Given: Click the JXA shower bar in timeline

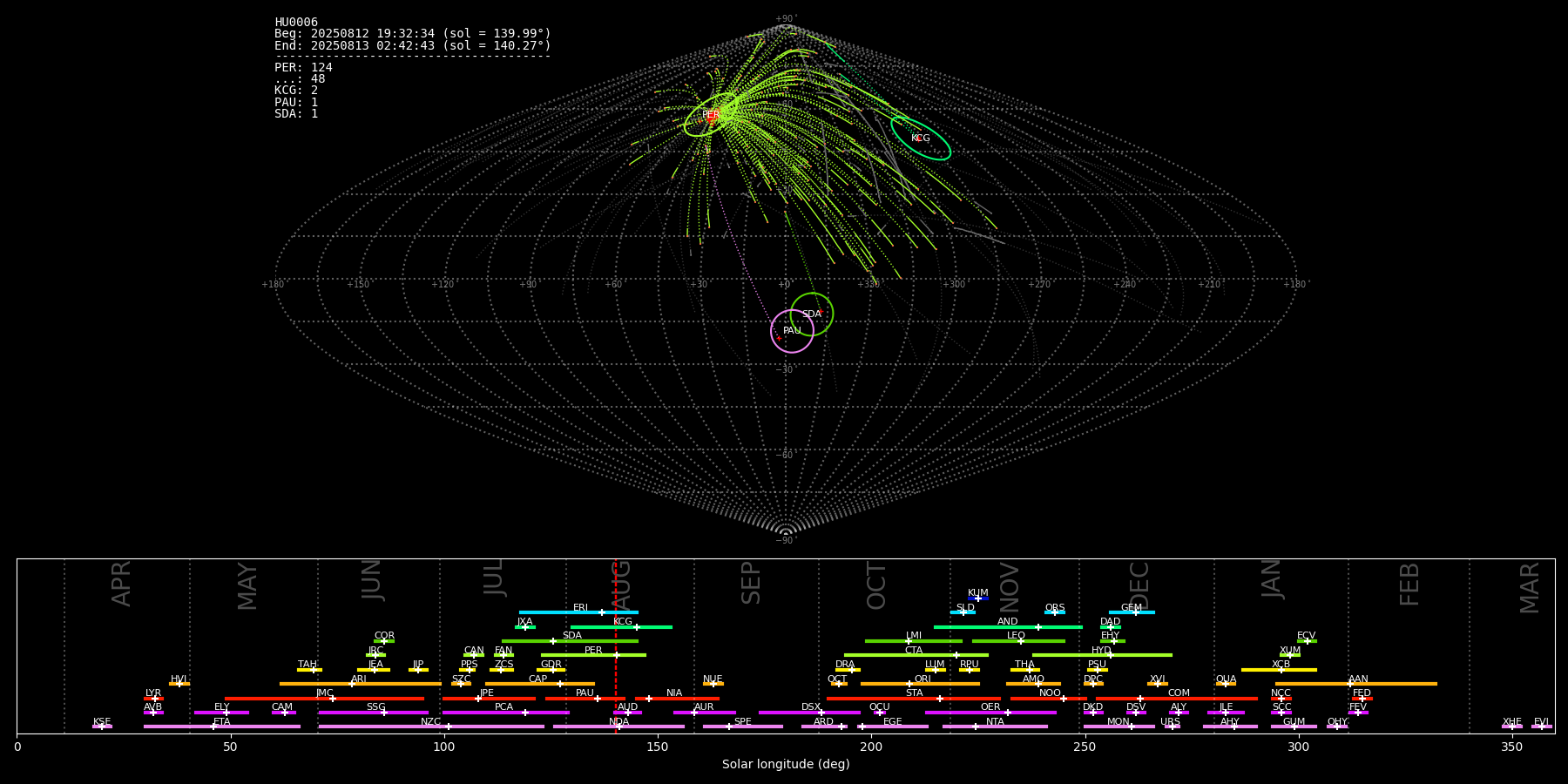Looking at the screenshot, I should [x=524, y=627].
